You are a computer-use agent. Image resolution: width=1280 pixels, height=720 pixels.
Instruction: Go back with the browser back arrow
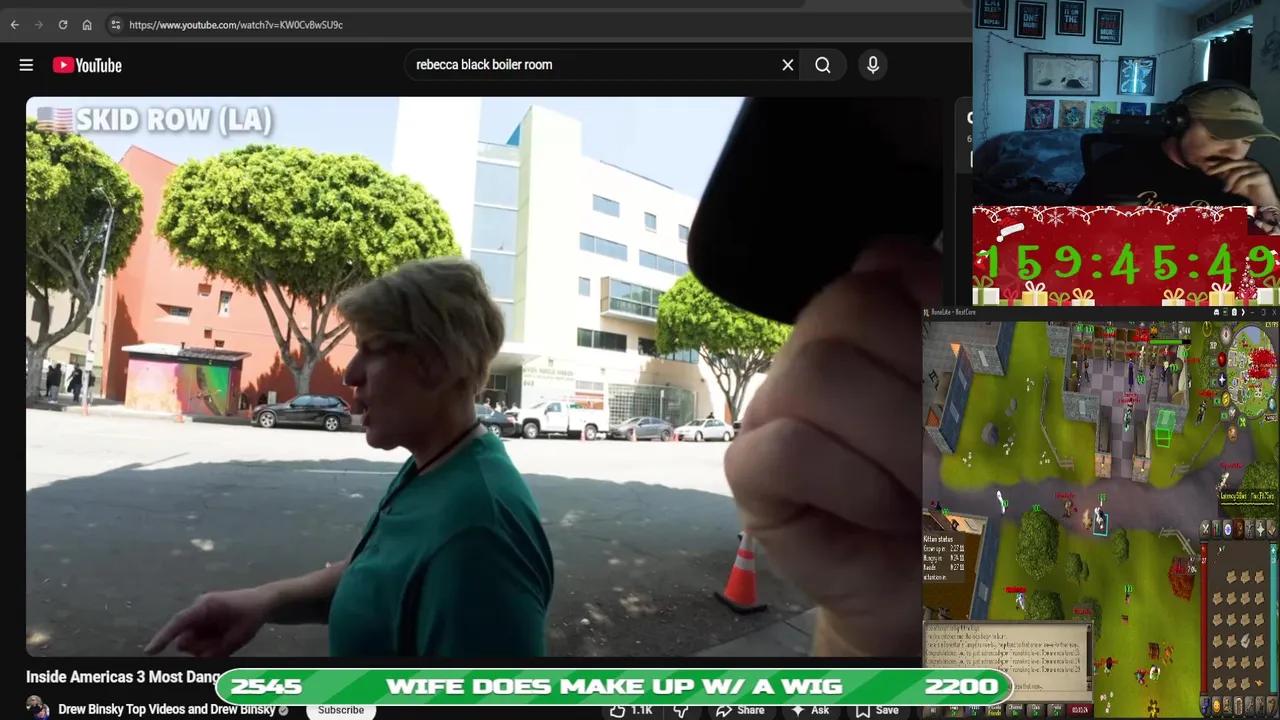tap(15, 25)
